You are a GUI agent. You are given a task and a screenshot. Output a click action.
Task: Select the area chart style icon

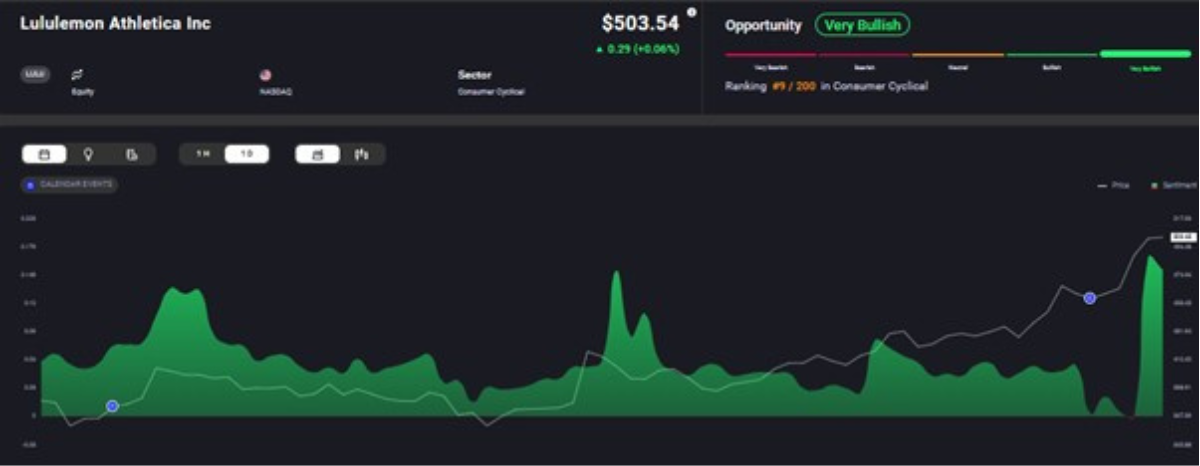[318, 154]
